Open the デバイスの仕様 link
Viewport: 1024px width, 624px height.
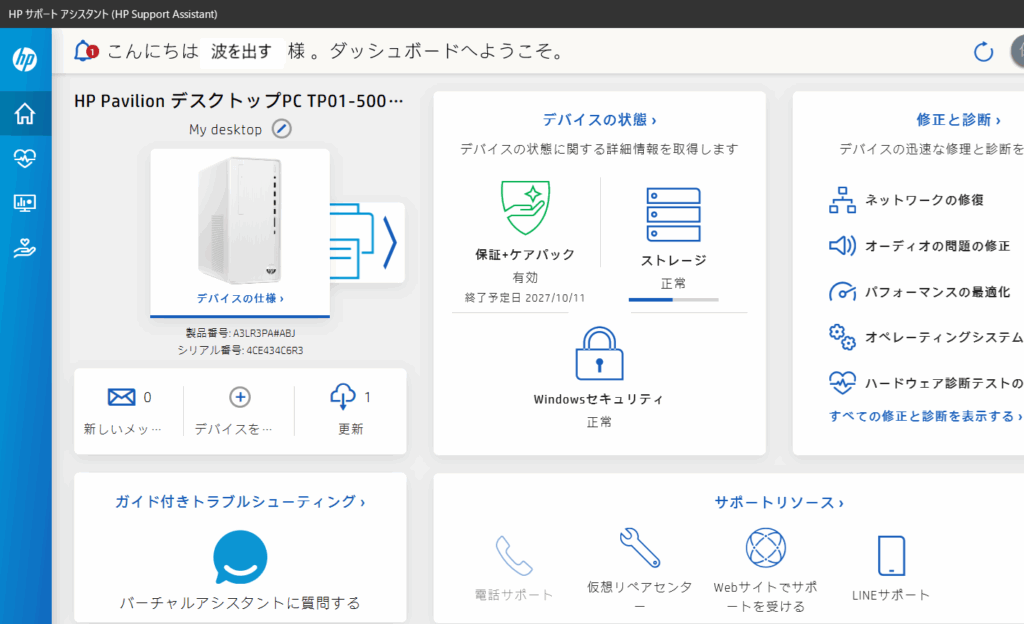[240, 298]
